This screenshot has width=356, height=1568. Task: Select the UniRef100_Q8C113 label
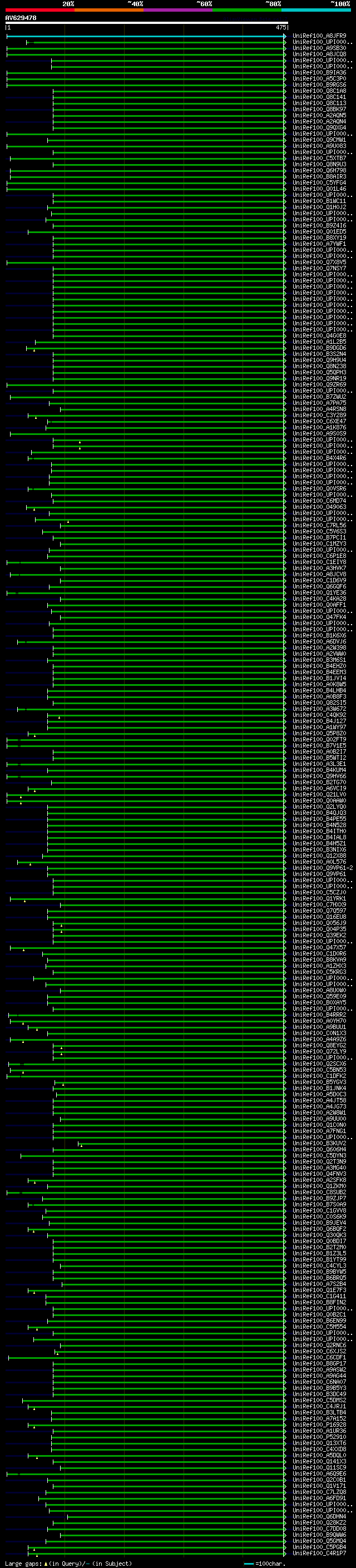[319, 103]
